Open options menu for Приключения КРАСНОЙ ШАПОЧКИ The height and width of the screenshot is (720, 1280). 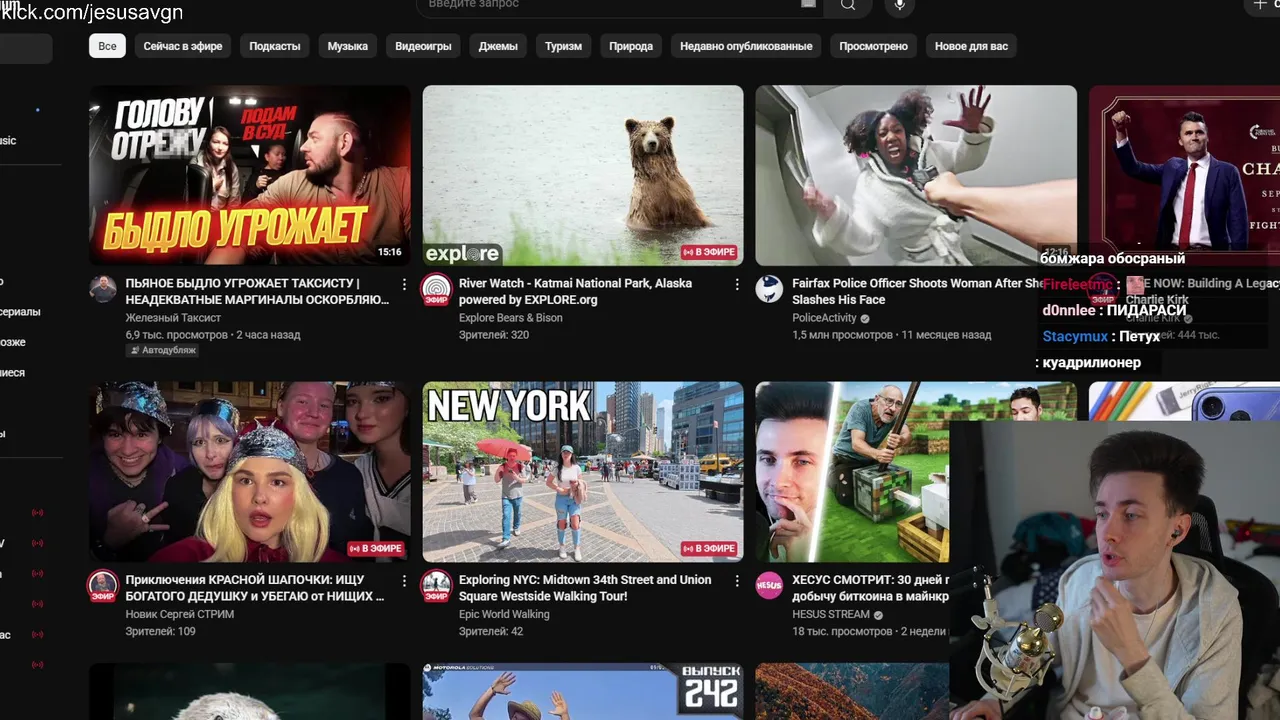point(404,581)
